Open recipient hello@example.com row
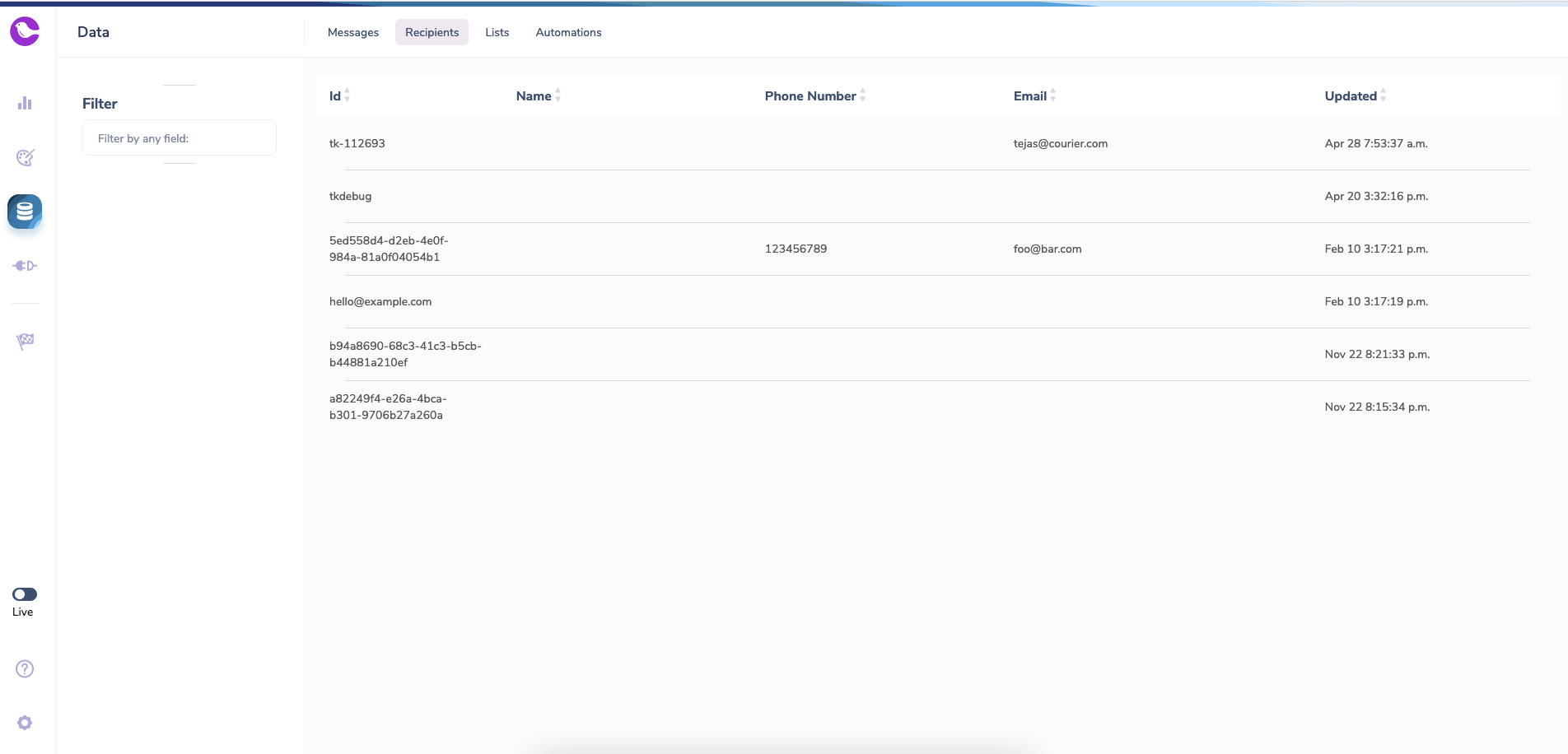Viewport: 1568px width, 754px height. click(380, 301)
